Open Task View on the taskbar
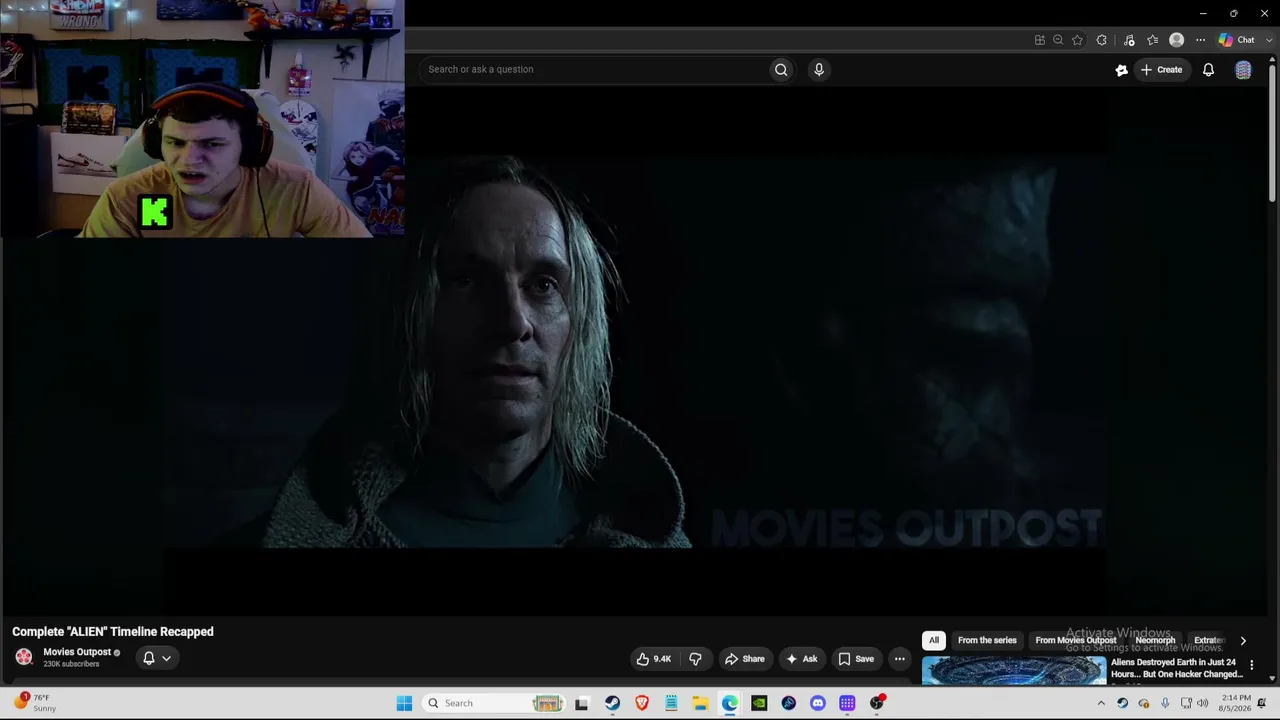Screen dimensions: 1280x720 pyautogui.click(x=582, y=703)
